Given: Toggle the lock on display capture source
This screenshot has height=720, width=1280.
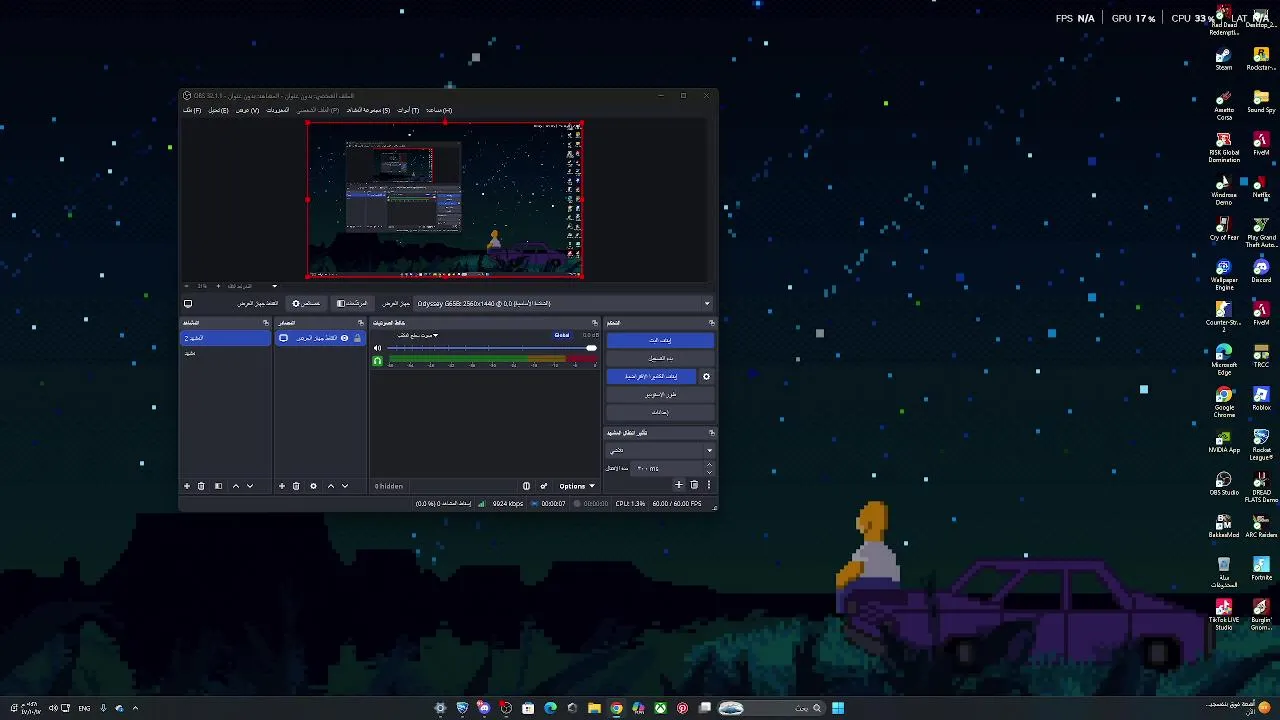Looking at the screenshot, I should (x=357, y=338).
